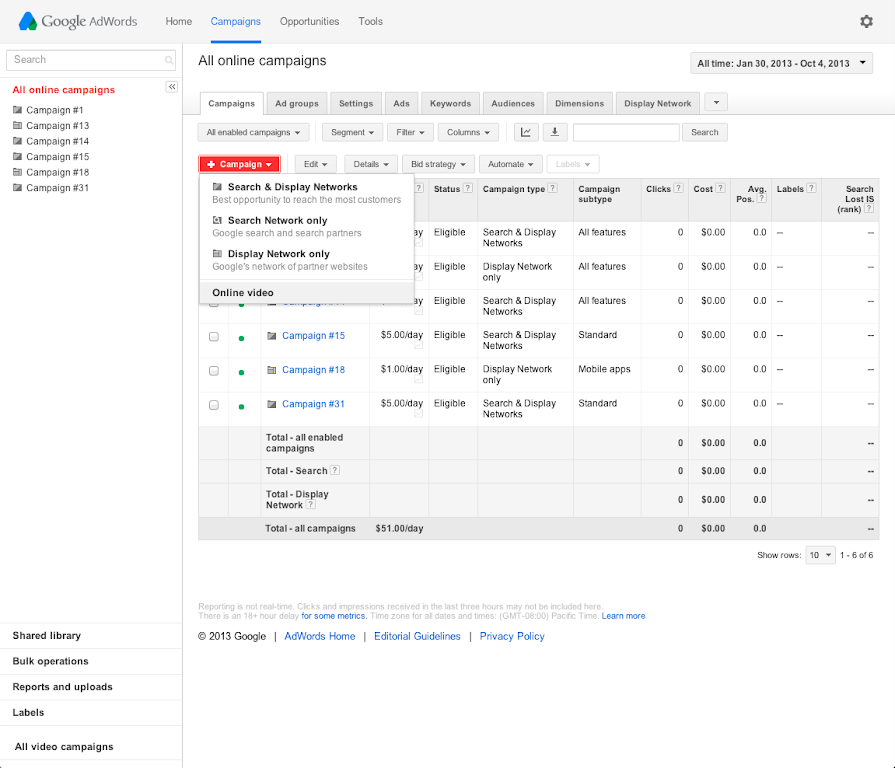Click Campaign #13 icon in sidebar
This screenshot has width=895, height=768.
point(18,125)
